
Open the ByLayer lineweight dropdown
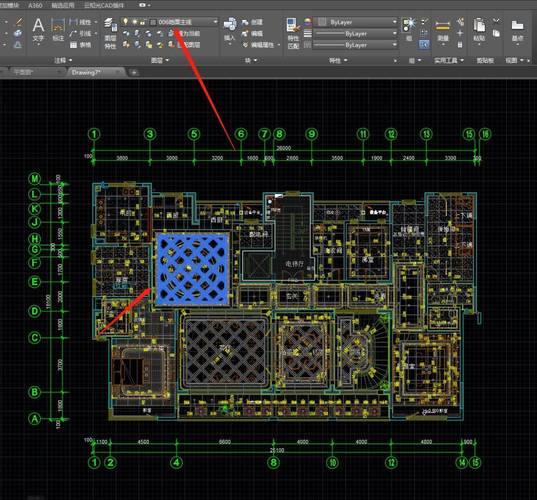coord(355,34)
